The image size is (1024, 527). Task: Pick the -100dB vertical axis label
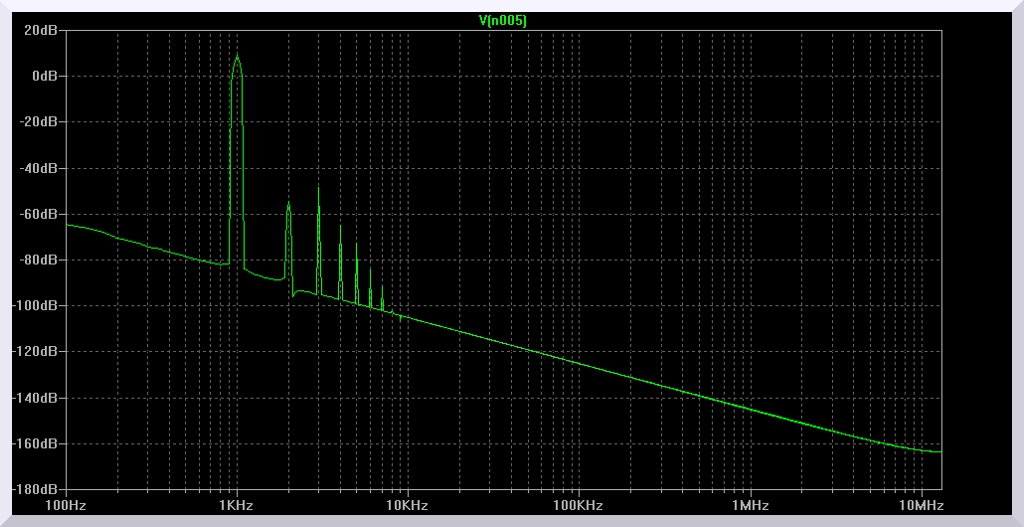[x=40, y=306]
